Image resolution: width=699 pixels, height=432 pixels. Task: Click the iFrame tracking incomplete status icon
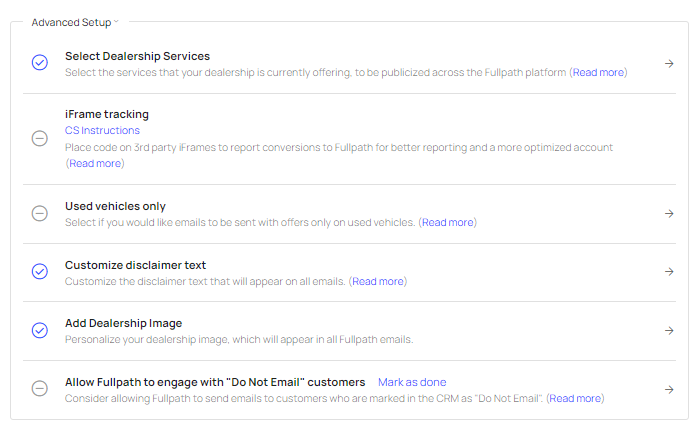[40, 138]
